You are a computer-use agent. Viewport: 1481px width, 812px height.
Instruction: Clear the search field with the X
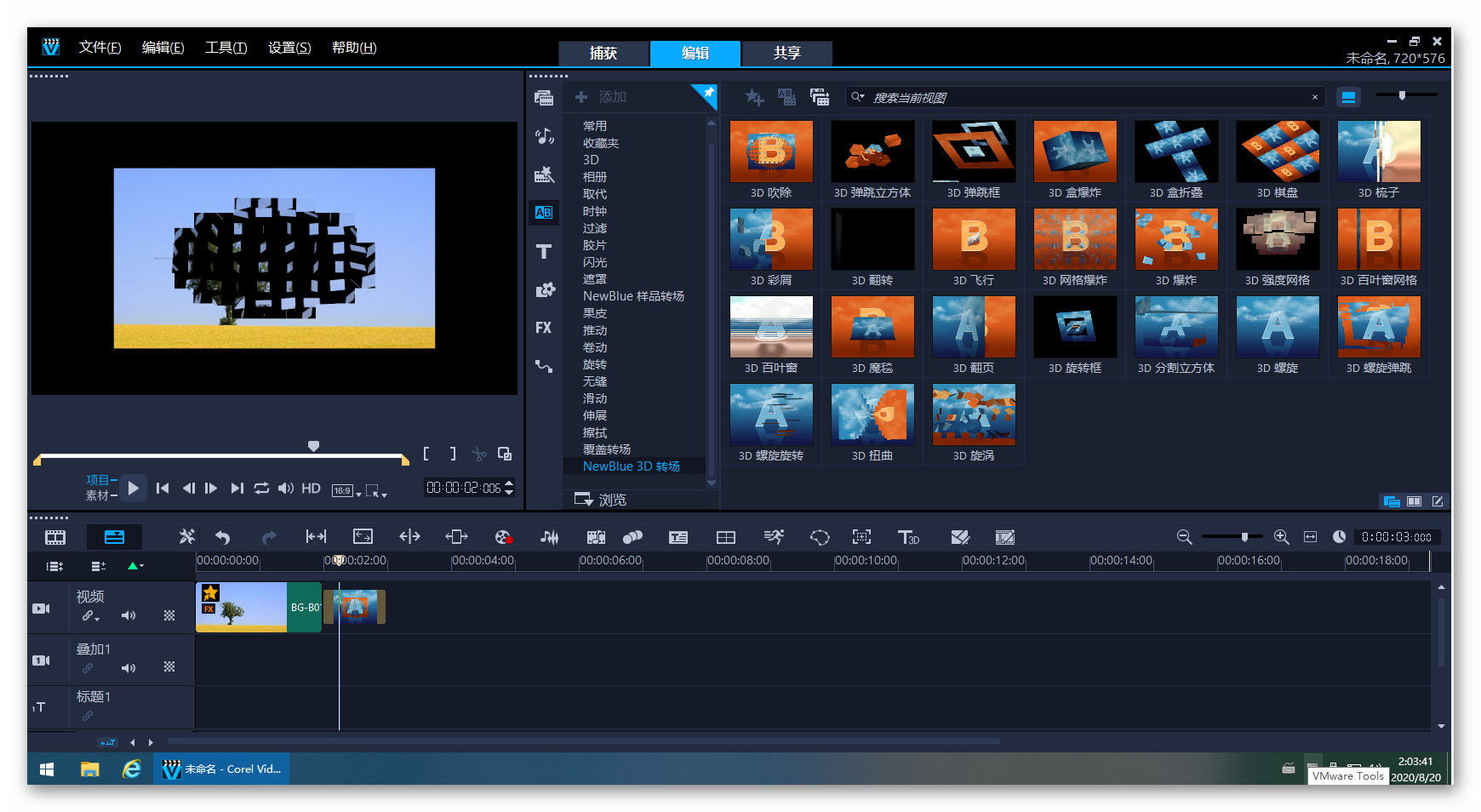[1315, 98]
